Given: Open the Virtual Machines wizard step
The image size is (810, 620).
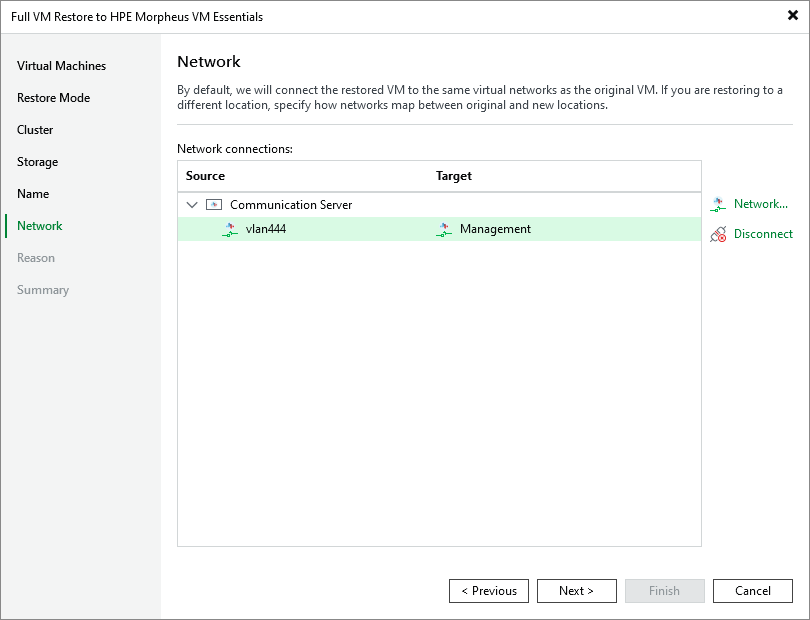Looking at the screenshot, I should coord(61,66).
